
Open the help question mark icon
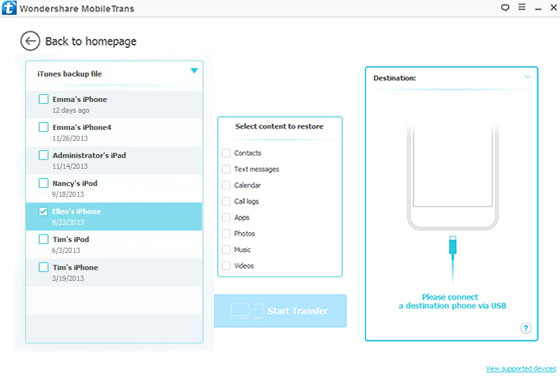pyautogui.click(x=525, y=328)
